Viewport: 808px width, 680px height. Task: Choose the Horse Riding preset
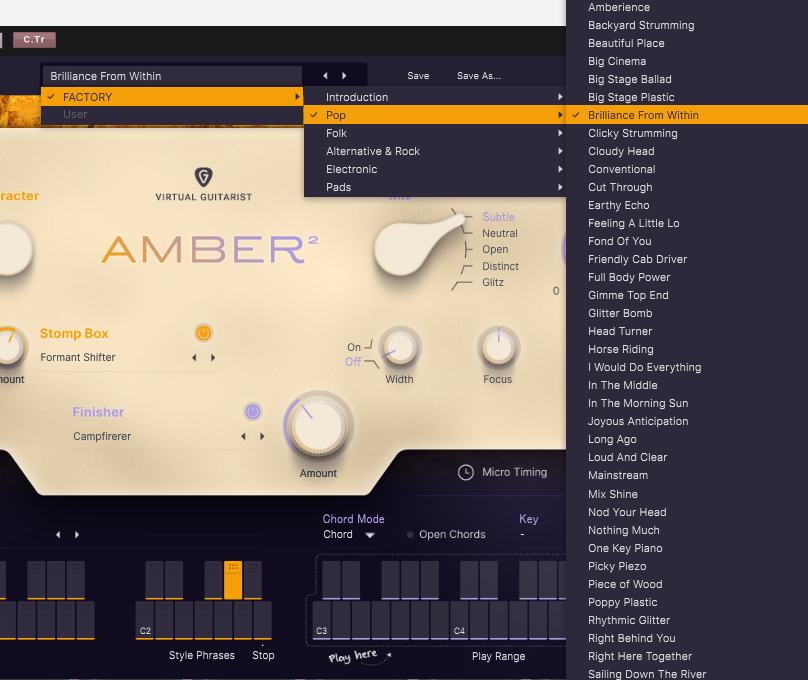(687, 349)
